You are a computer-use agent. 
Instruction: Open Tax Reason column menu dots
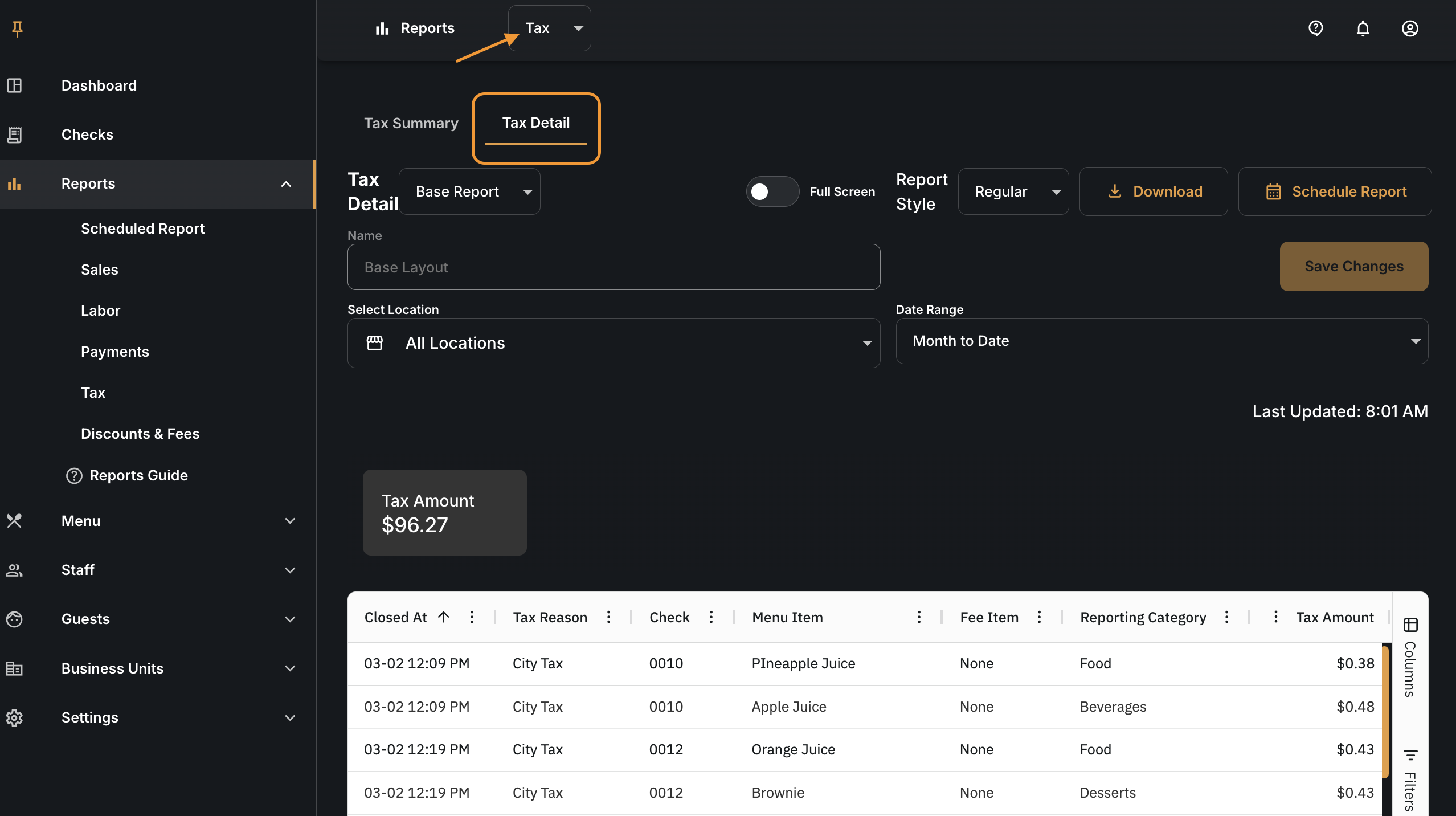[608, 617]
